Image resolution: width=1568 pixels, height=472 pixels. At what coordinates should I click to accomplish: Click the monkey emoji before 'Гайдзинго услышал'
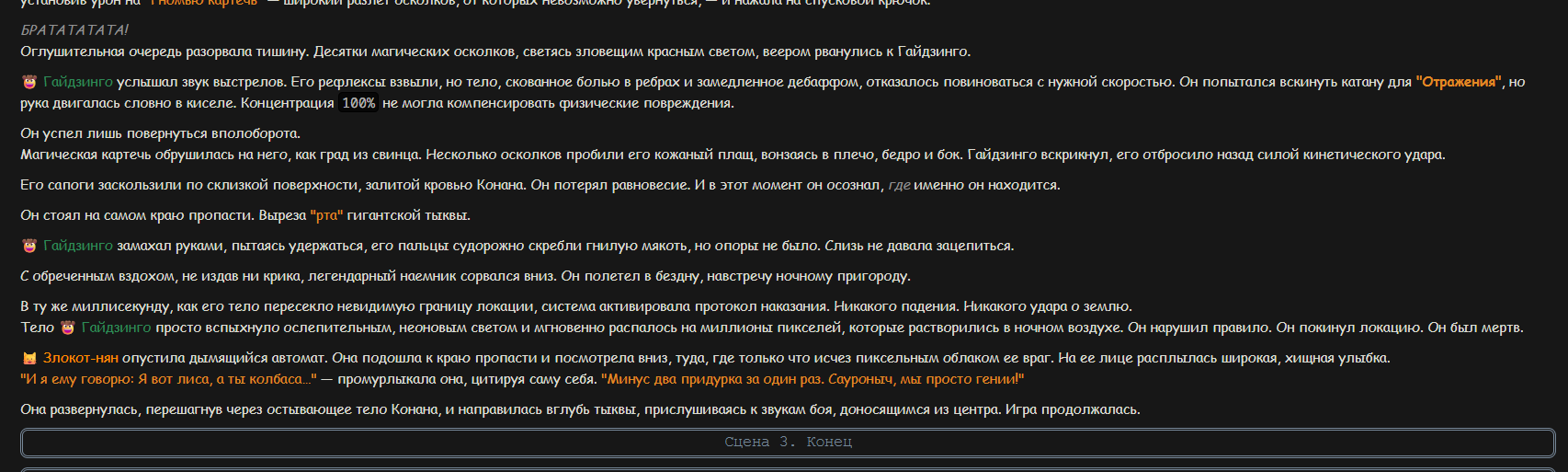[x=29, y=83]
